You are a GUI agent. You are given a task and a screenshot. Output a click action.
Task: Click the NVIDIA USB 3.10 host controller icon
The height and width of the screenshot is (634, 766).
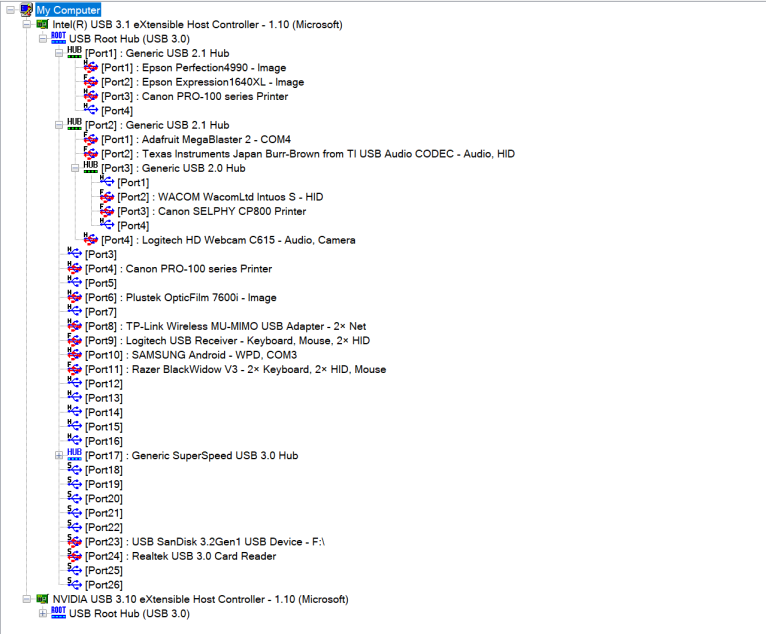pyautogui.click(x=43, y=599)
